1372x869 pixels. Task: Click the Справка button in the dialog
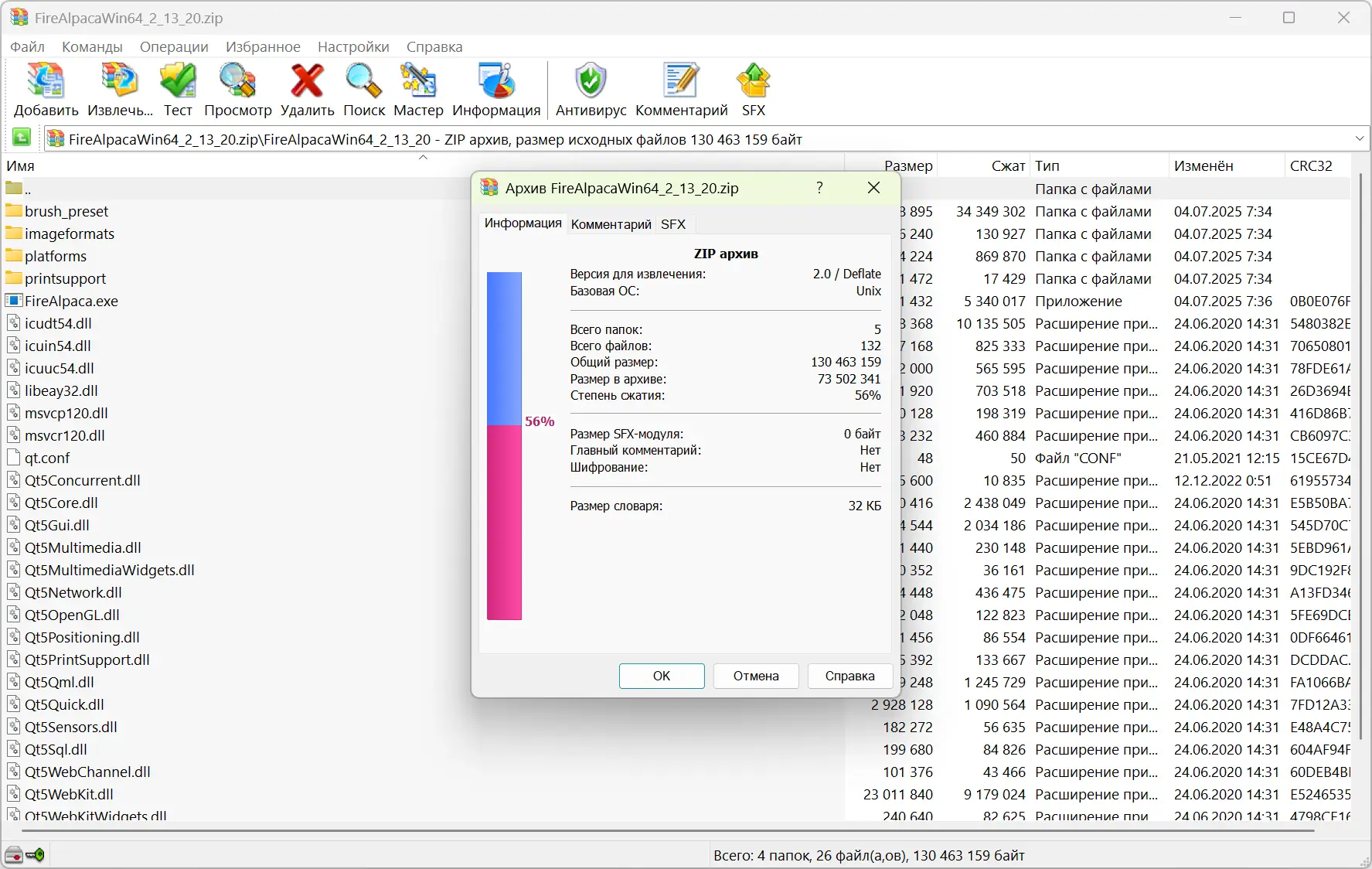pos(849,676)
